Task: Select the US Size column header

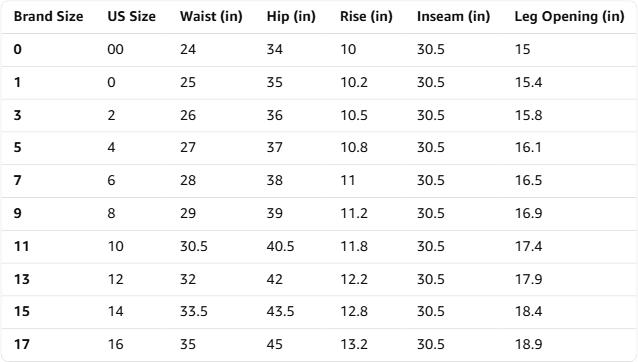Action: pos(131,16)
